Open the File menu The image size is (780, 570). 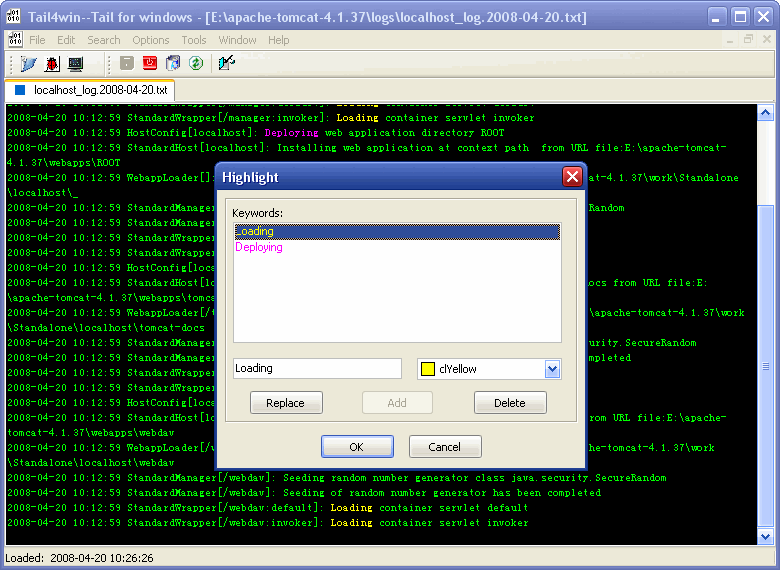coord(37,40)
